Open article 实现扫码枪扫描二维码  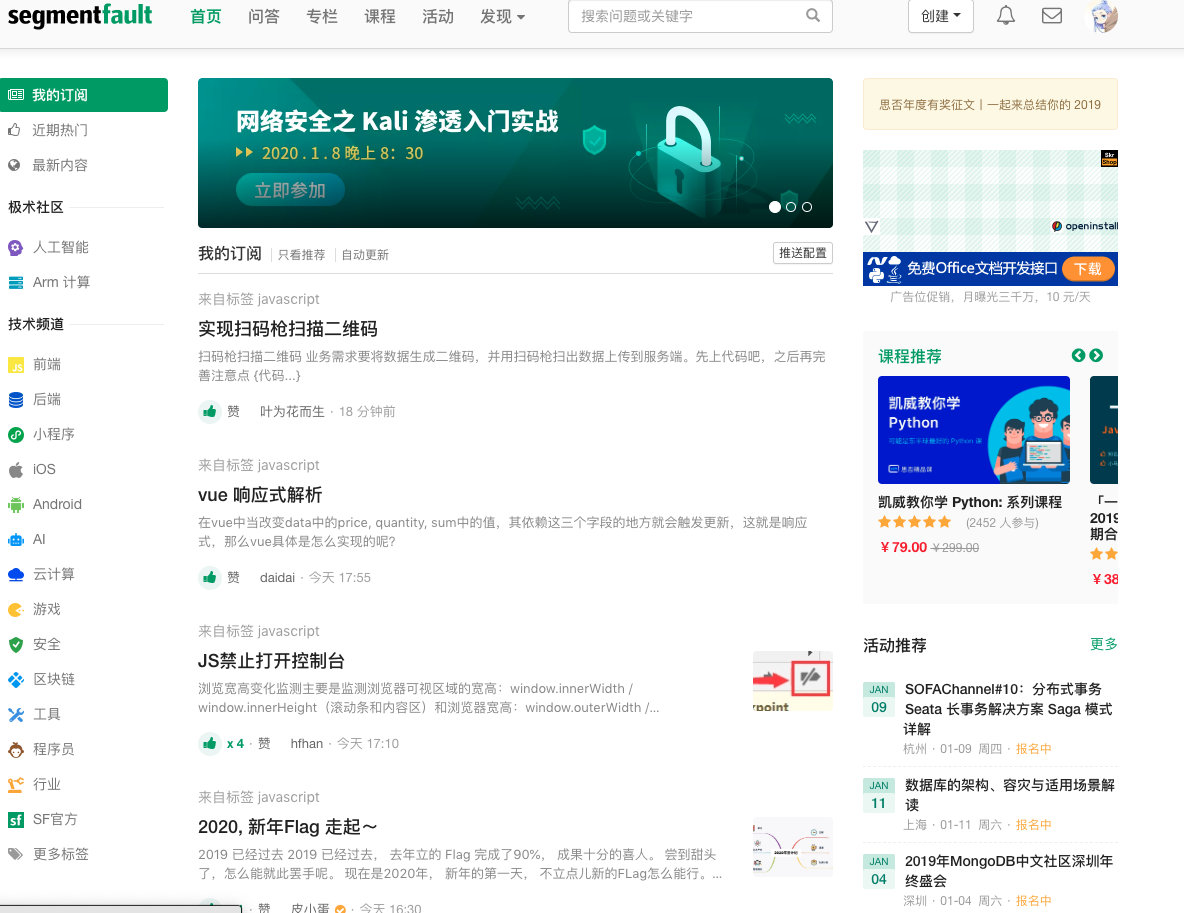coord(288,329)
